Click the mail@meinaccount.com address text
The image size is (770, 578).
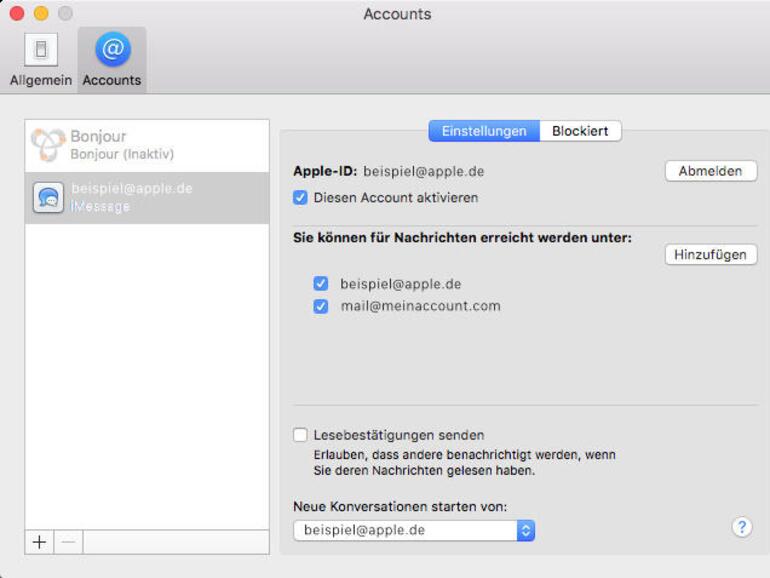[420, 306]
